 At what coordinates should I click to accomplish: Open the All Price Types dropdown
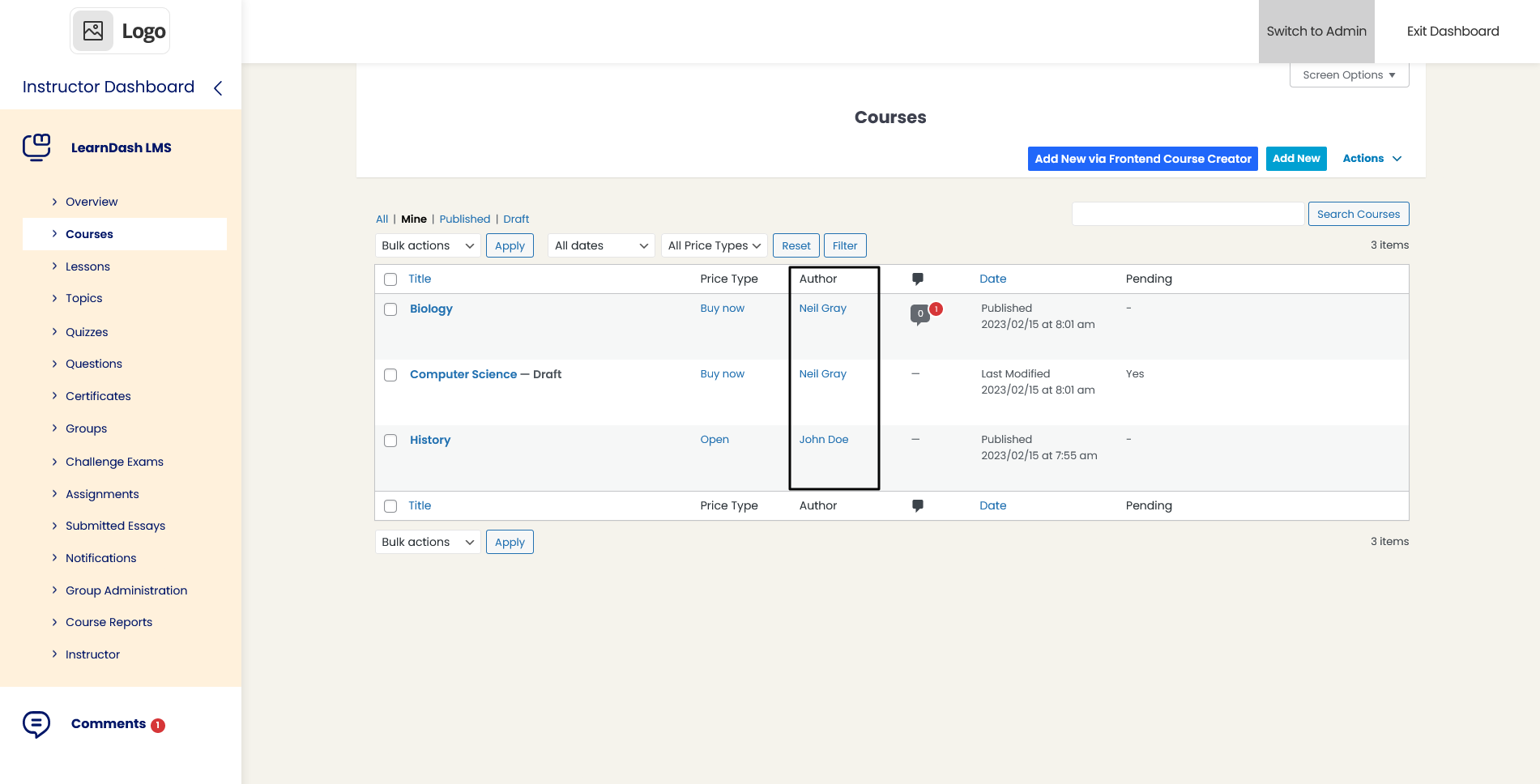714,245
